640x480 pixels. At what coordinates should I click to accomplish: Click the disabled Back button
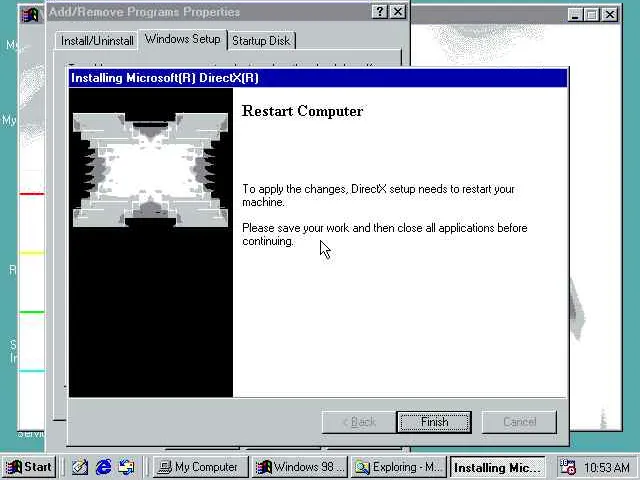coord(359,422)
